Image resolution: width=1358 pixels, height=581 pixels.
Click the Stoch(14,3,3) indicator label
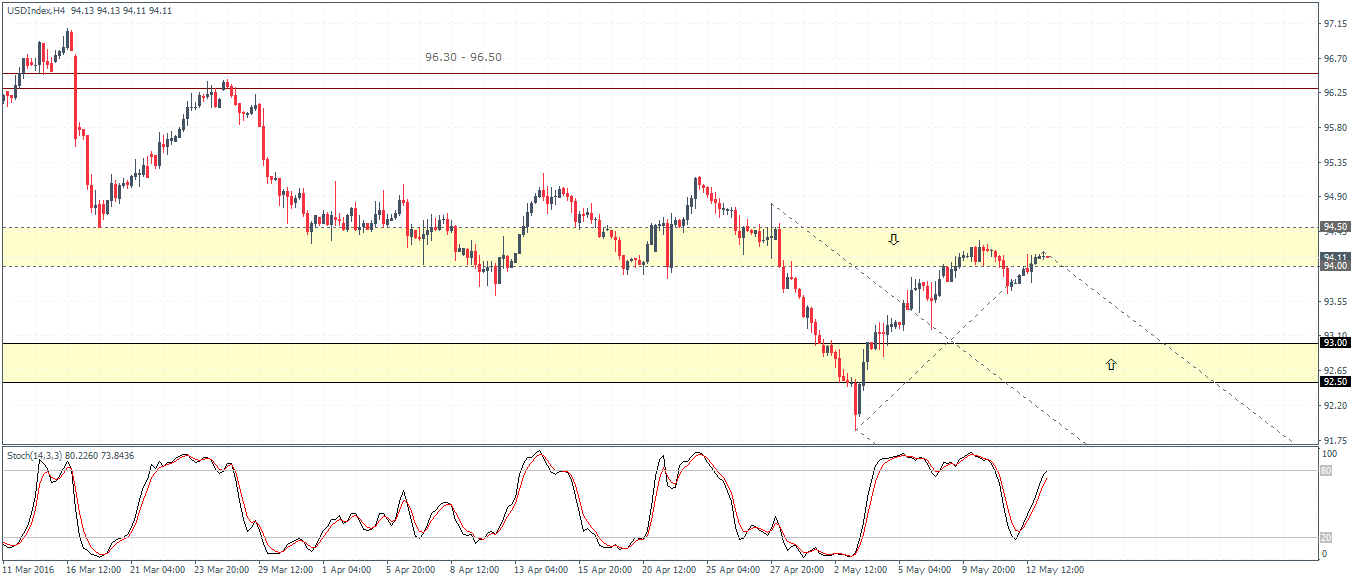(36, 456)
